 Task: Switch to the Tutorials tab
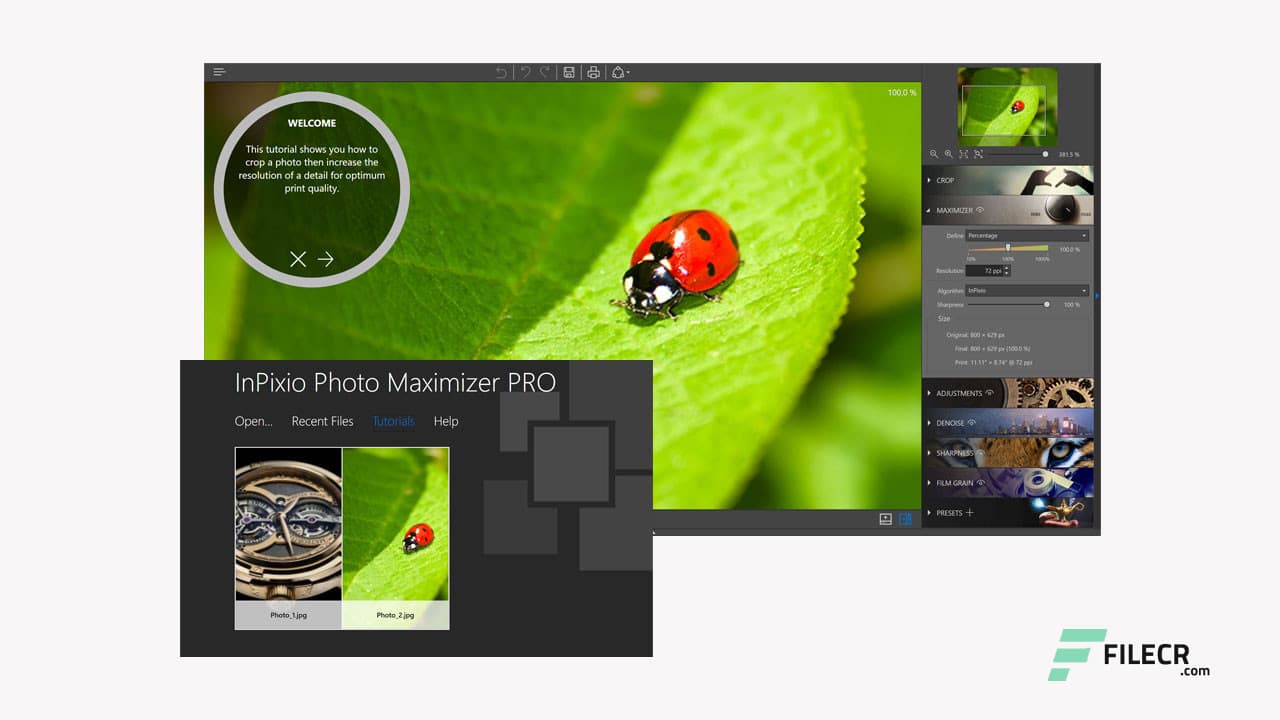coord(393,421)
